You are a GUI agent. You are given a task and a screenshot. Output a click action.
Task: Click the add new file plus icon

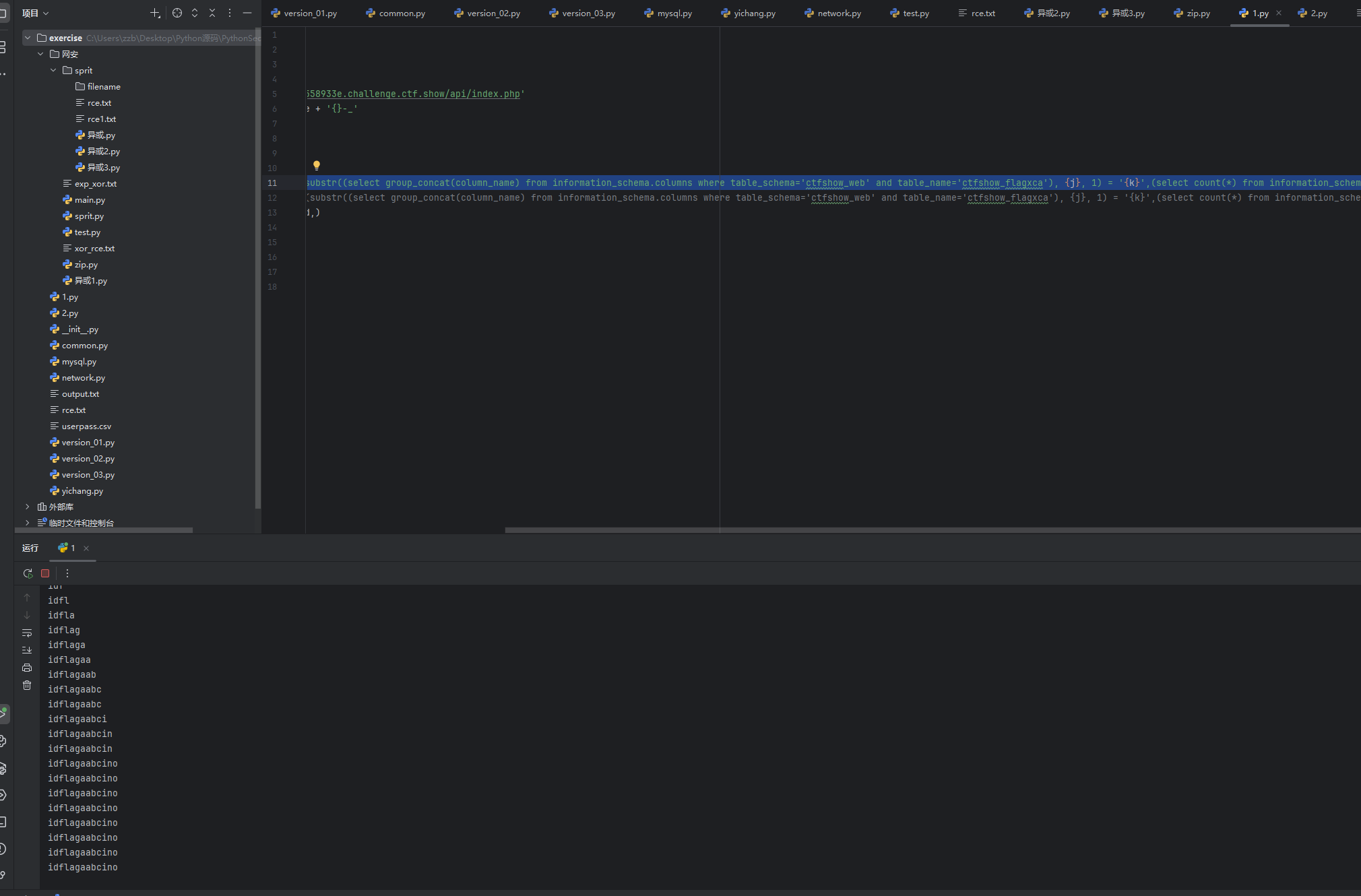coord(155,13)
